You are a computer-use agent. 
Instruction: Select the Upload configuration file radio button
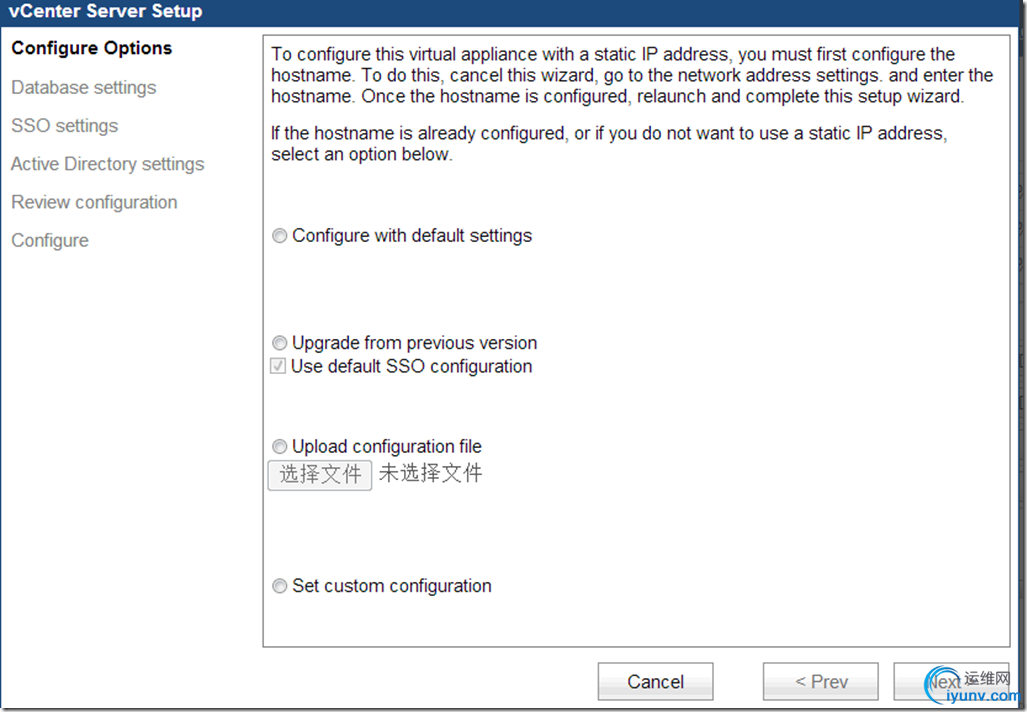click(x=280, y=447)
